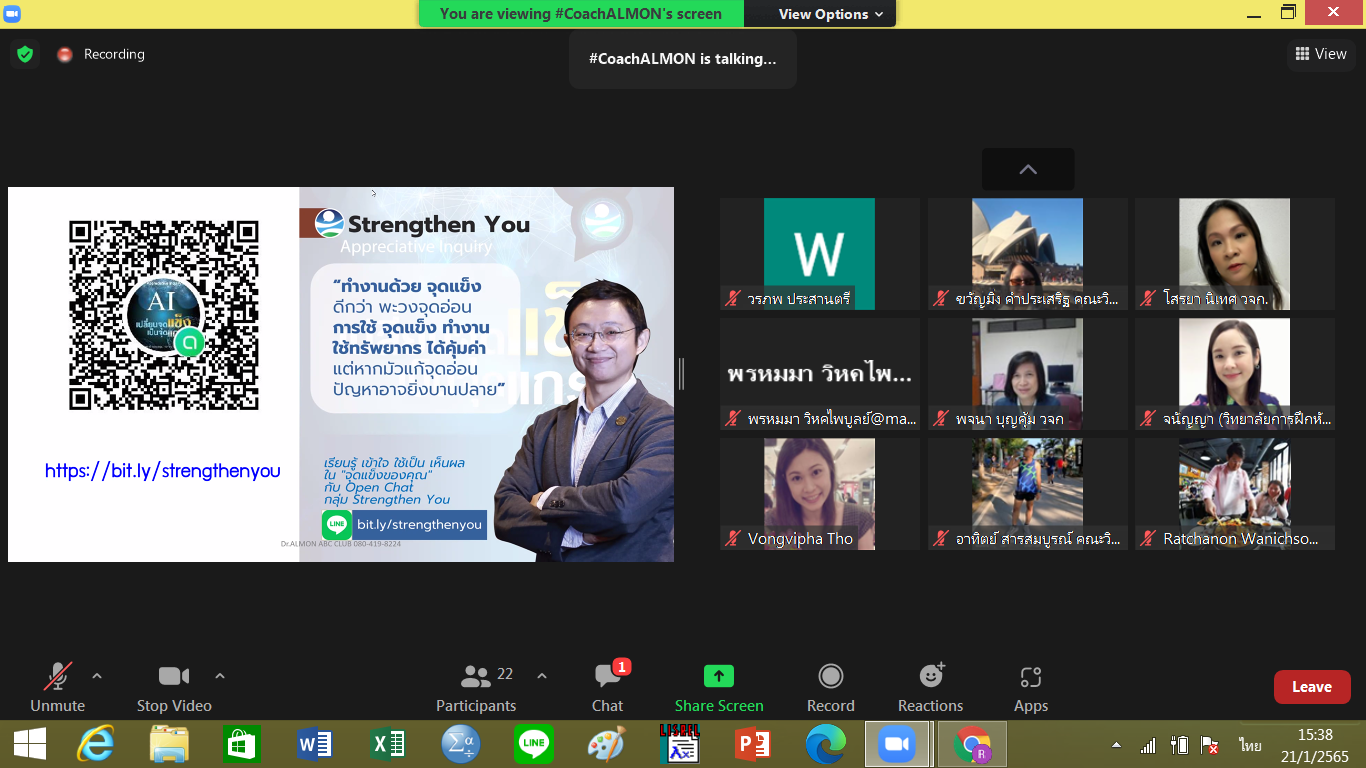Switch to Chrome from the taskbar
The width and height of the screenshot is (1366, 768).
[x=972, y=744]
